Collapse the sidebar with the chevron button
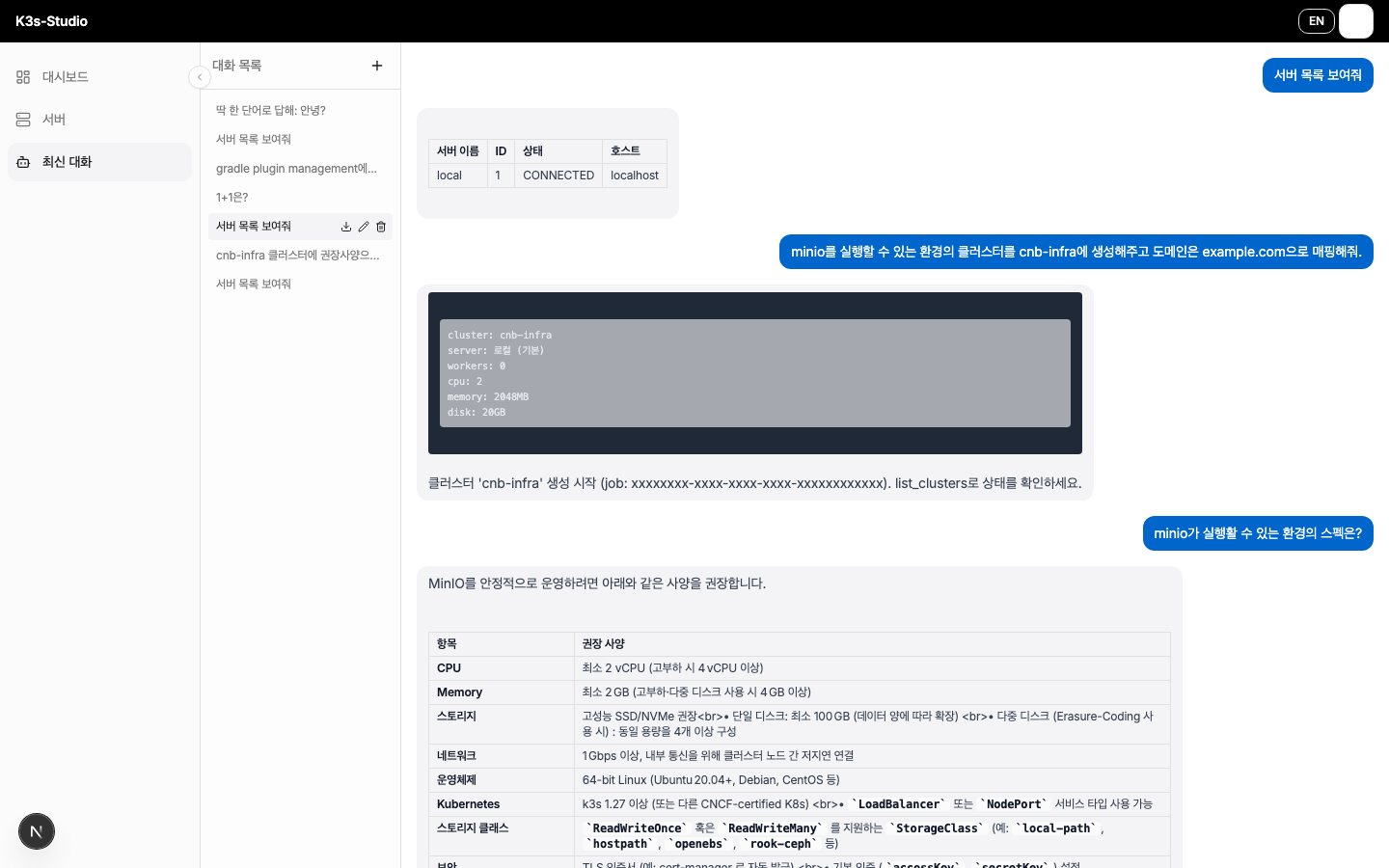This screenshot has height=868, width=1389. (200, 77)
